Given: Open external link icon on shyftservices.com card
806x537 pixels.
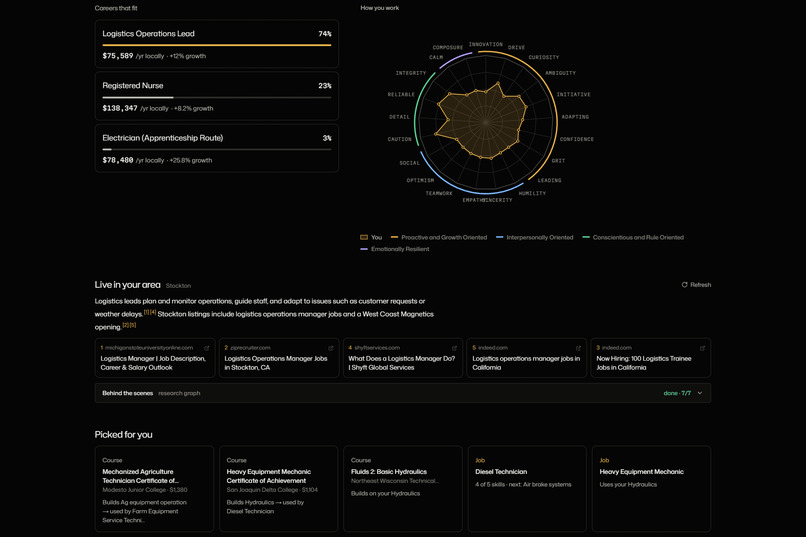Looking at the screenshot, I should (454, 348).
